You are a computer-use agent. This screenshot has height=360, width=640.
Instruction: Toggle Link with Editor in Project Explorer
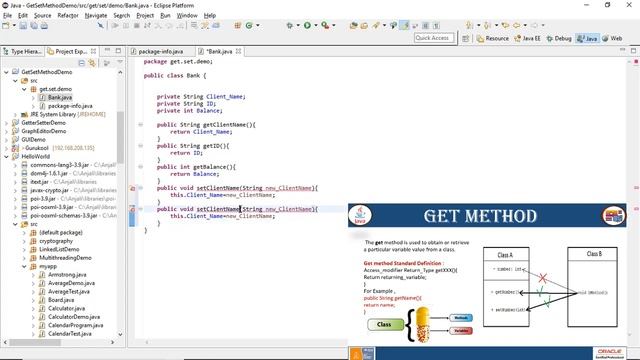(92, 63)
